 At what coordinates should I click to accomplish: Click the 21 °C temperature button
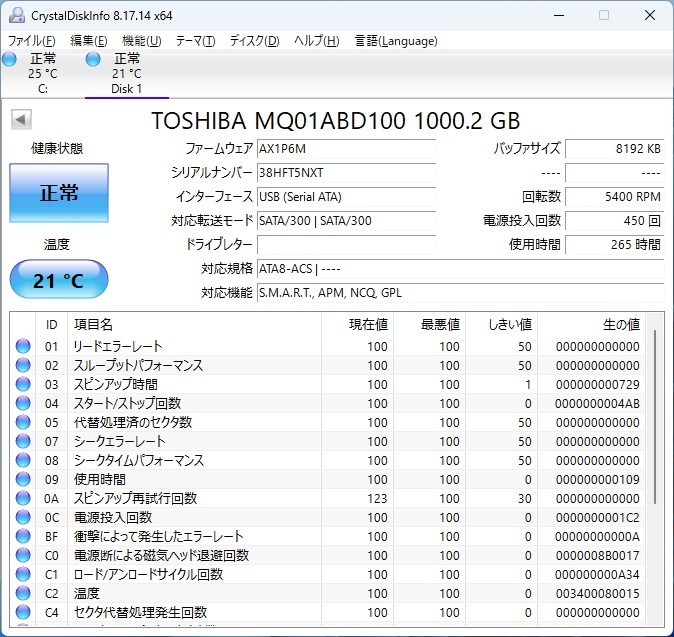point(59,280)
